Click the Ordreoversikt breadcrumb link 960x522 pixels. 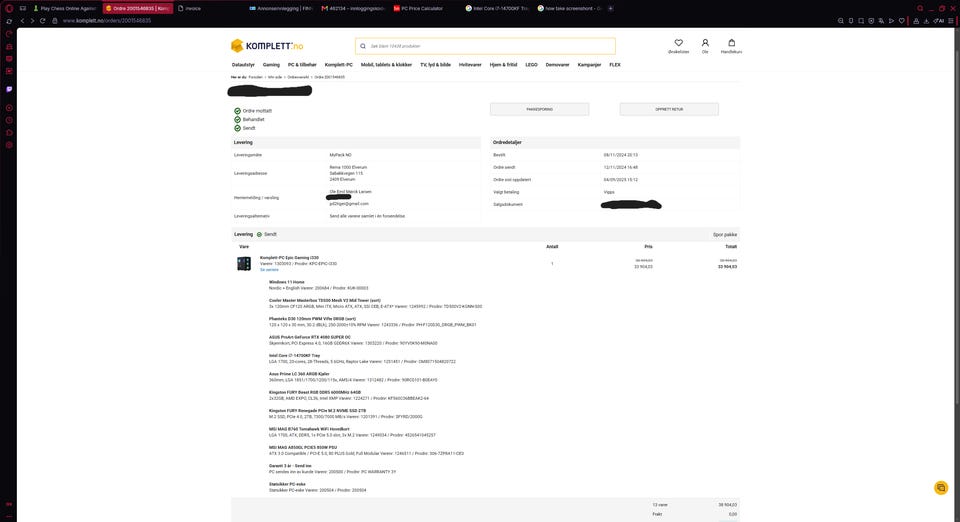point(298,77)
